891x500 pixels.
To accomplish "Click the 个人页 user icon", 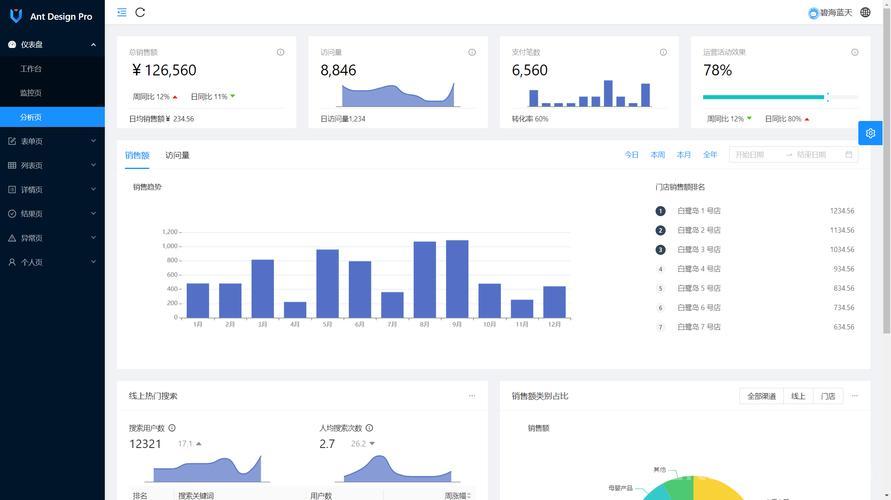I will pos(12,262).
